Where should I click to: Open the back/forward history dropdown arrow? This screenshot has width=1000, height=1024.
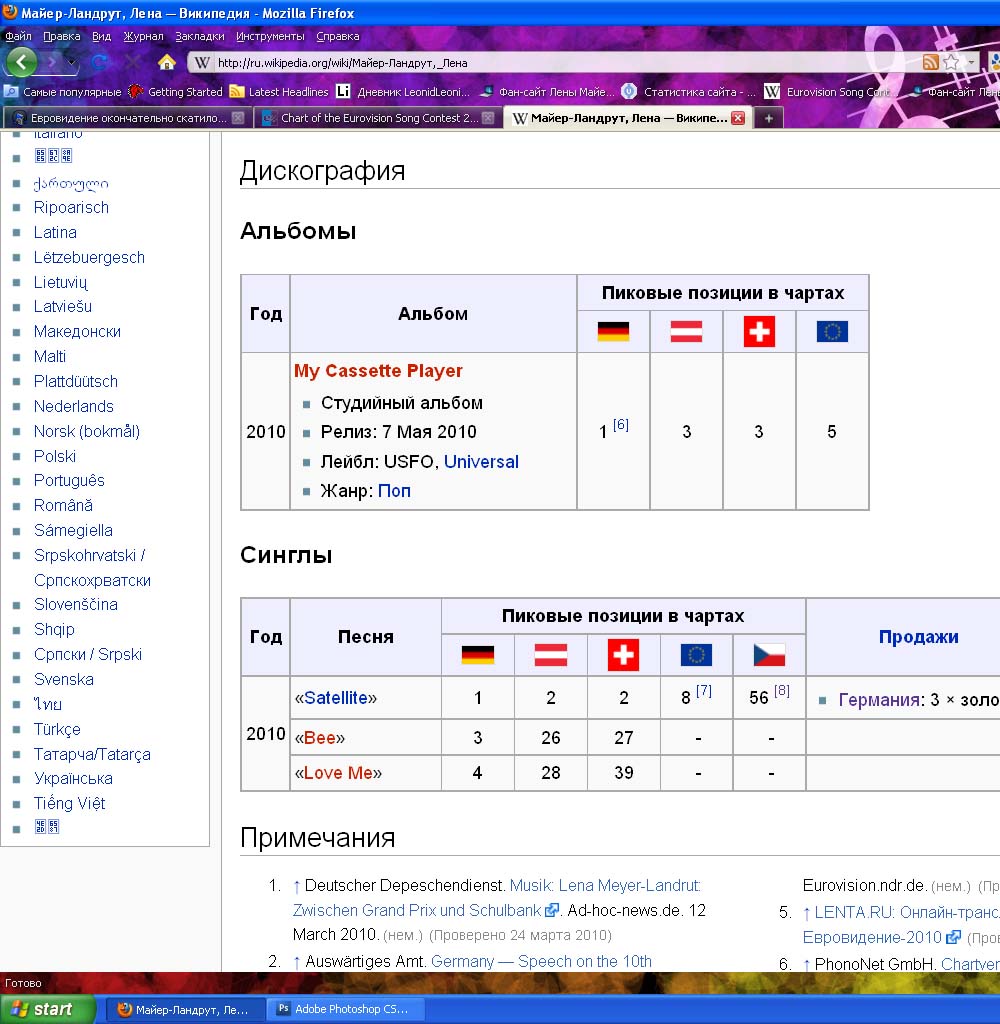tap(72, 62)
